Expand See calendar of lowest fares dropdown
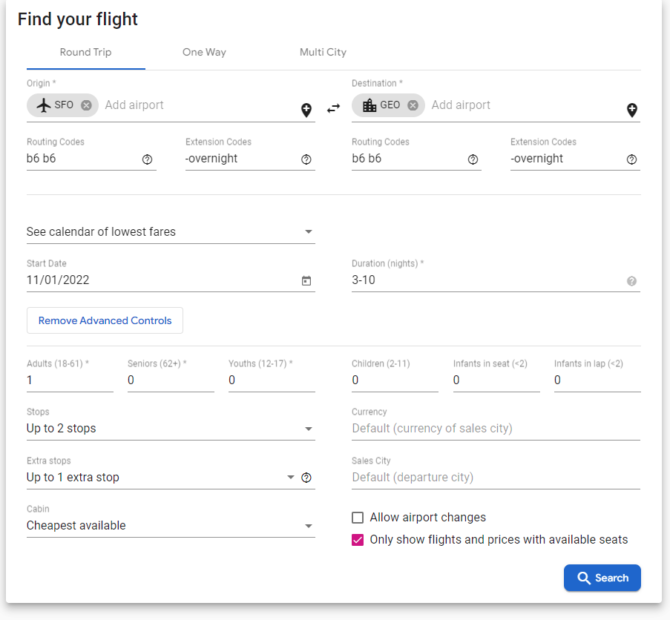This screenshot has width=670, height=620. [x=171, y=232]
